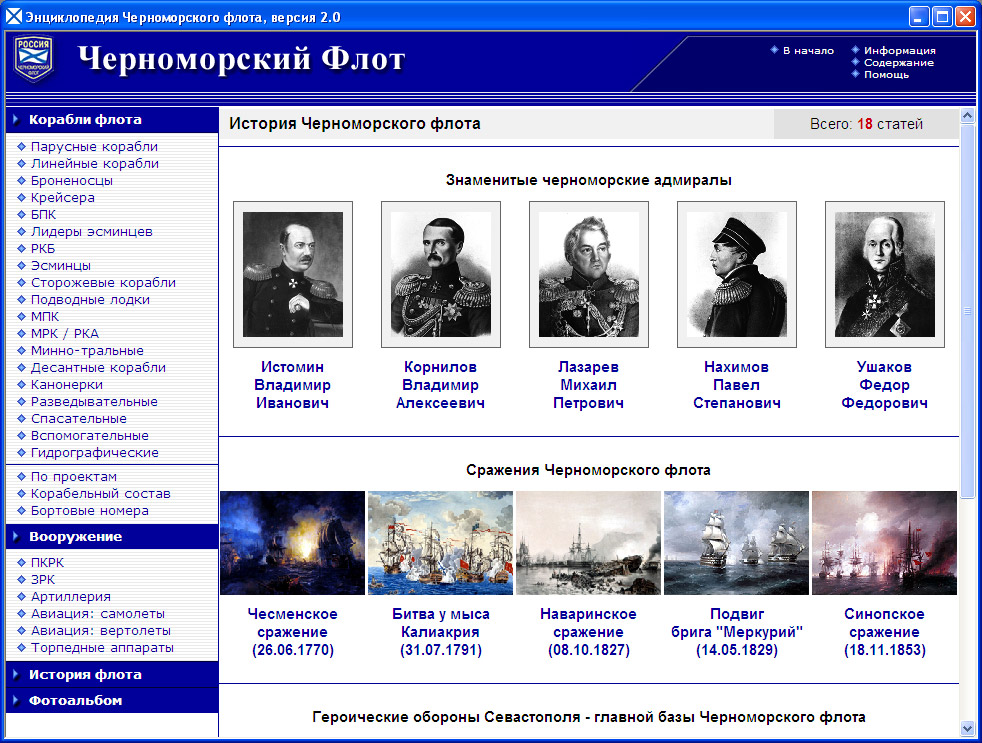This screenshot has width=982, height=743.
Task: Open Минно-тральные category
Action: pyautogui.click(x=87, y=350)
